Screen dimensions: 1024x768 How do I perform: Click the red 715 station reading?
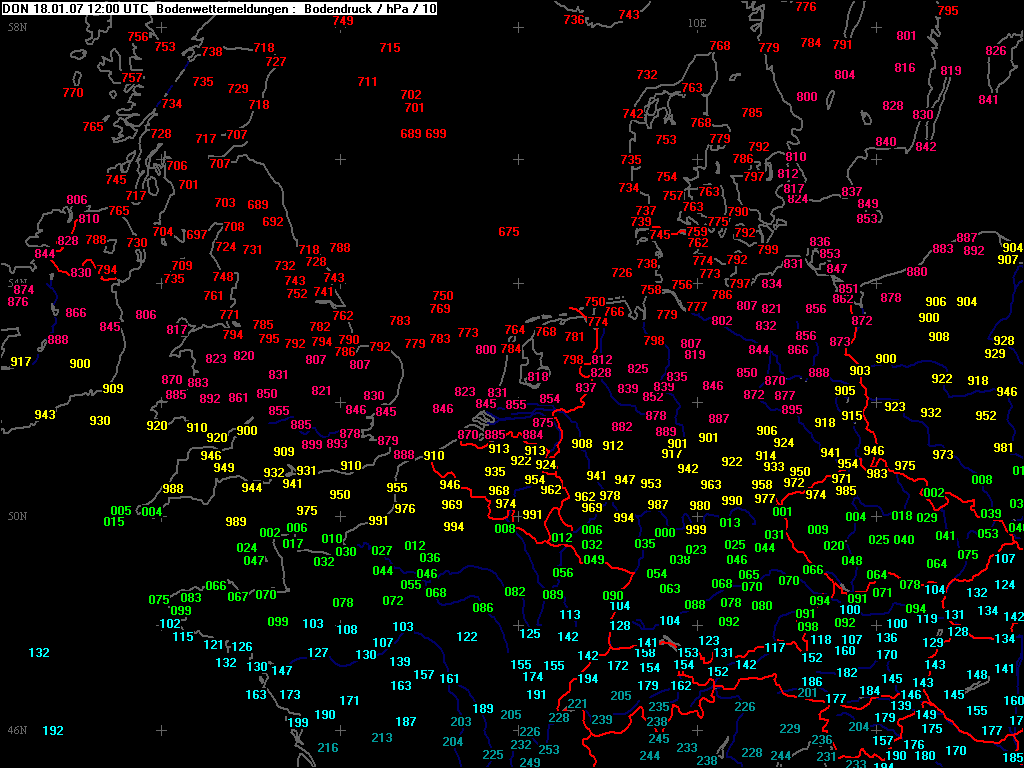[x=390, y=48]
